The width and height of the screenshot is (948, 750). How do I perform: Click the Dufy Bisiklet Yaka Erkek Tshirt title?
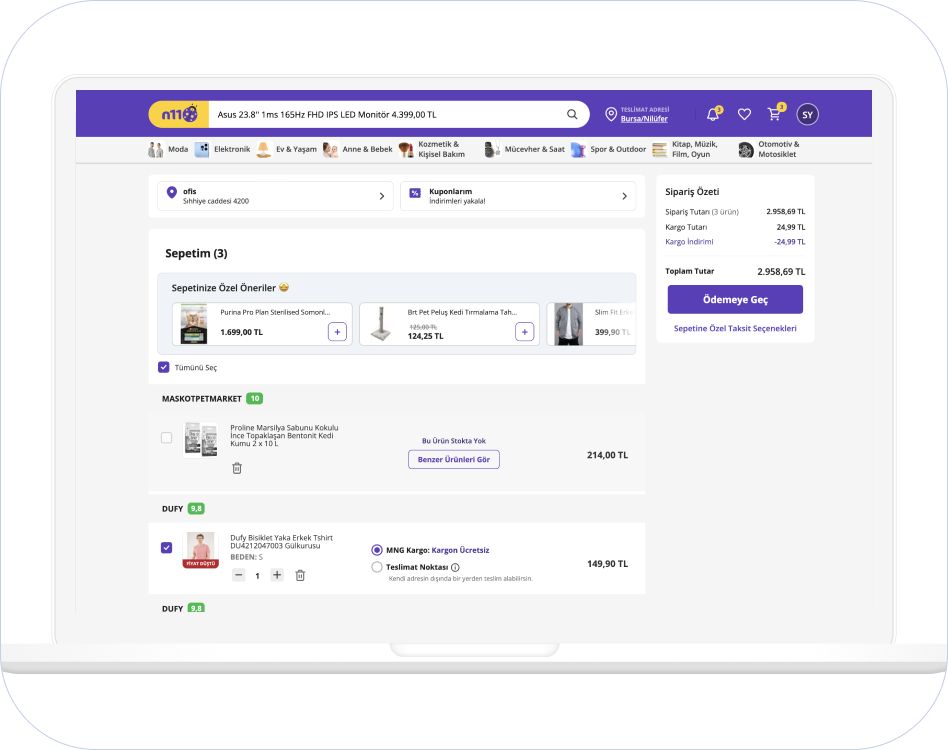[281, 541]
